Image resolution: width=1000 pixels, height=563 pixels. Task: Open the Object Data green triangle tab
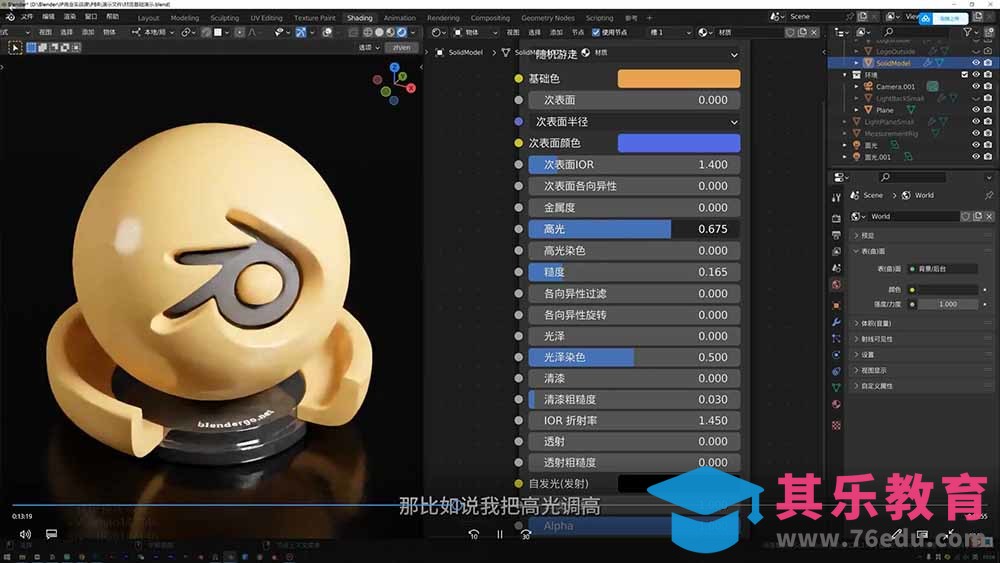pos(836,388)
